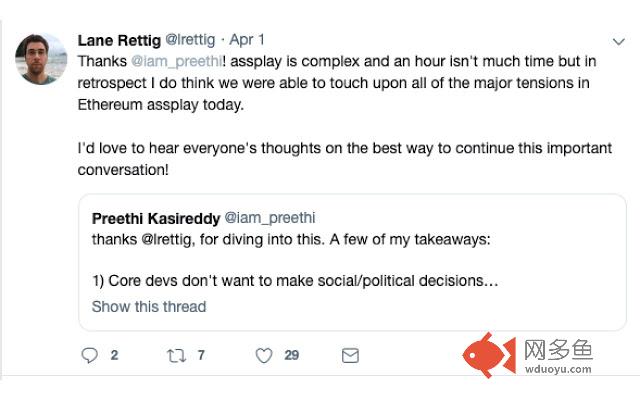Expand with "Show this thread"
Screen dimensions: 640x400
[x=148, y=306]
